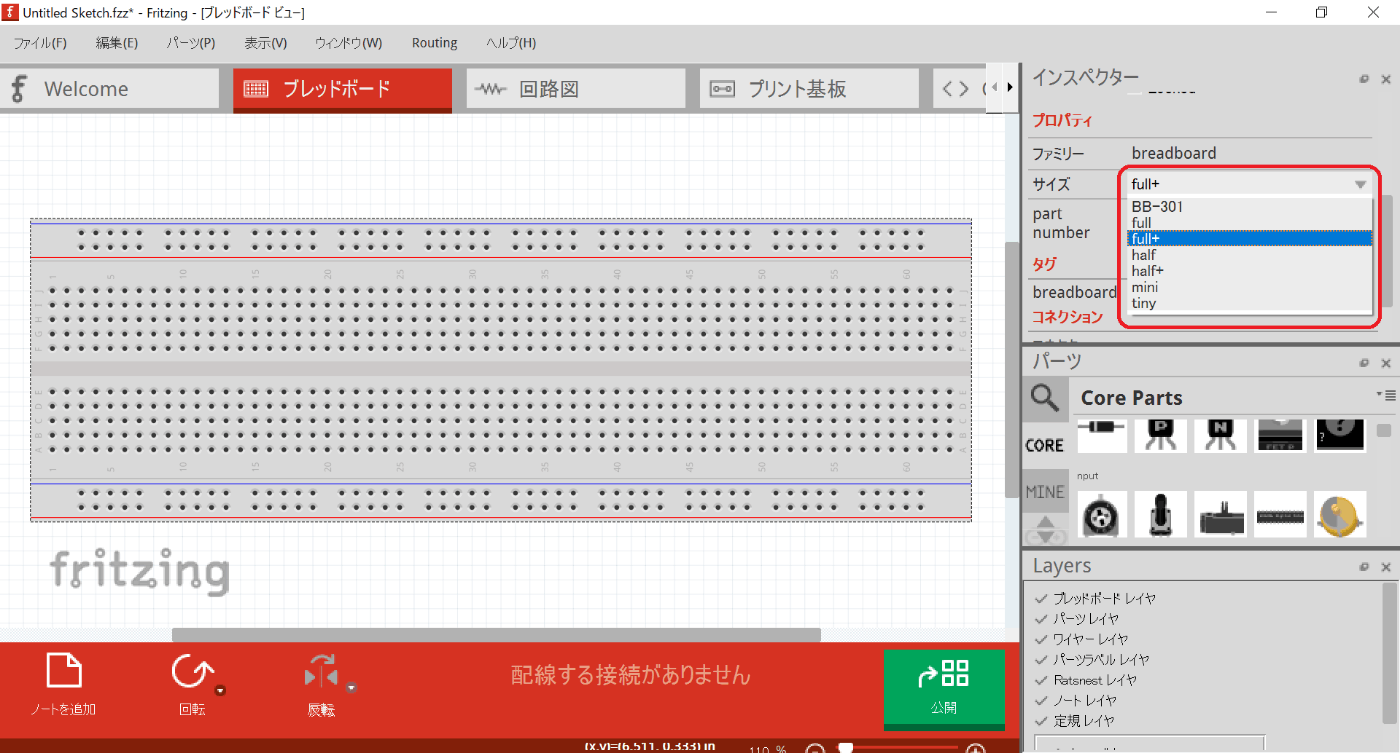The width and height of the screenshot is (1400, 753).
Task: Undock the パーツ panel
Action: click(1364, 363)
